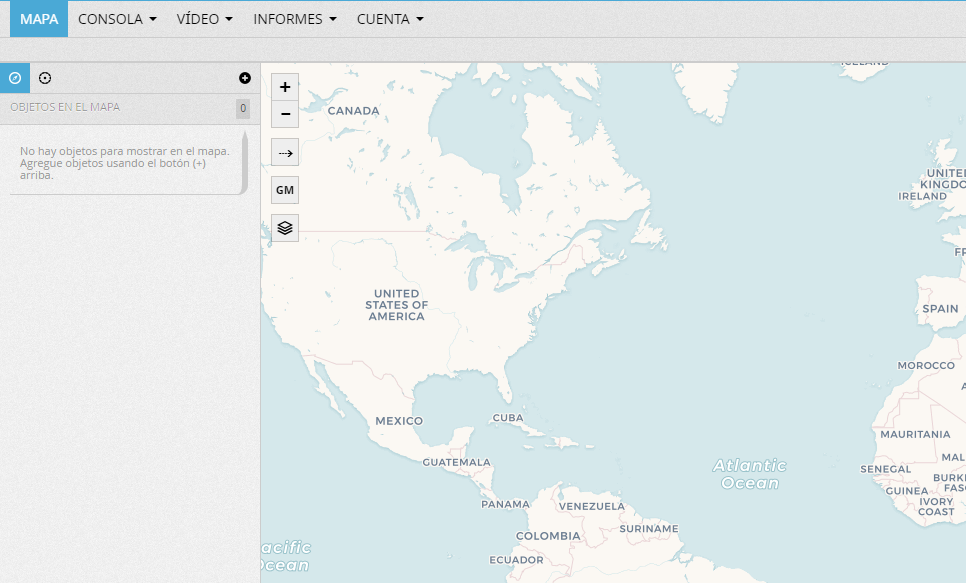Click the Atlantic Ocean label
Screen dimensions: 966x583
750,474
